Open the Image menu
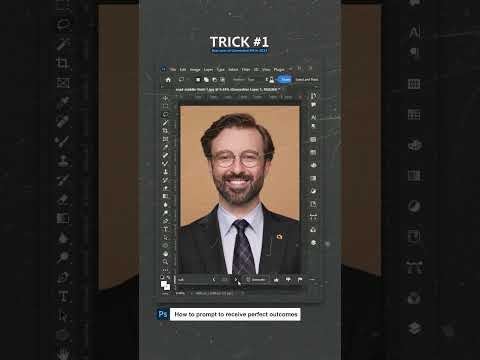This screenshot has width=480, height=360. click(195, 69)
